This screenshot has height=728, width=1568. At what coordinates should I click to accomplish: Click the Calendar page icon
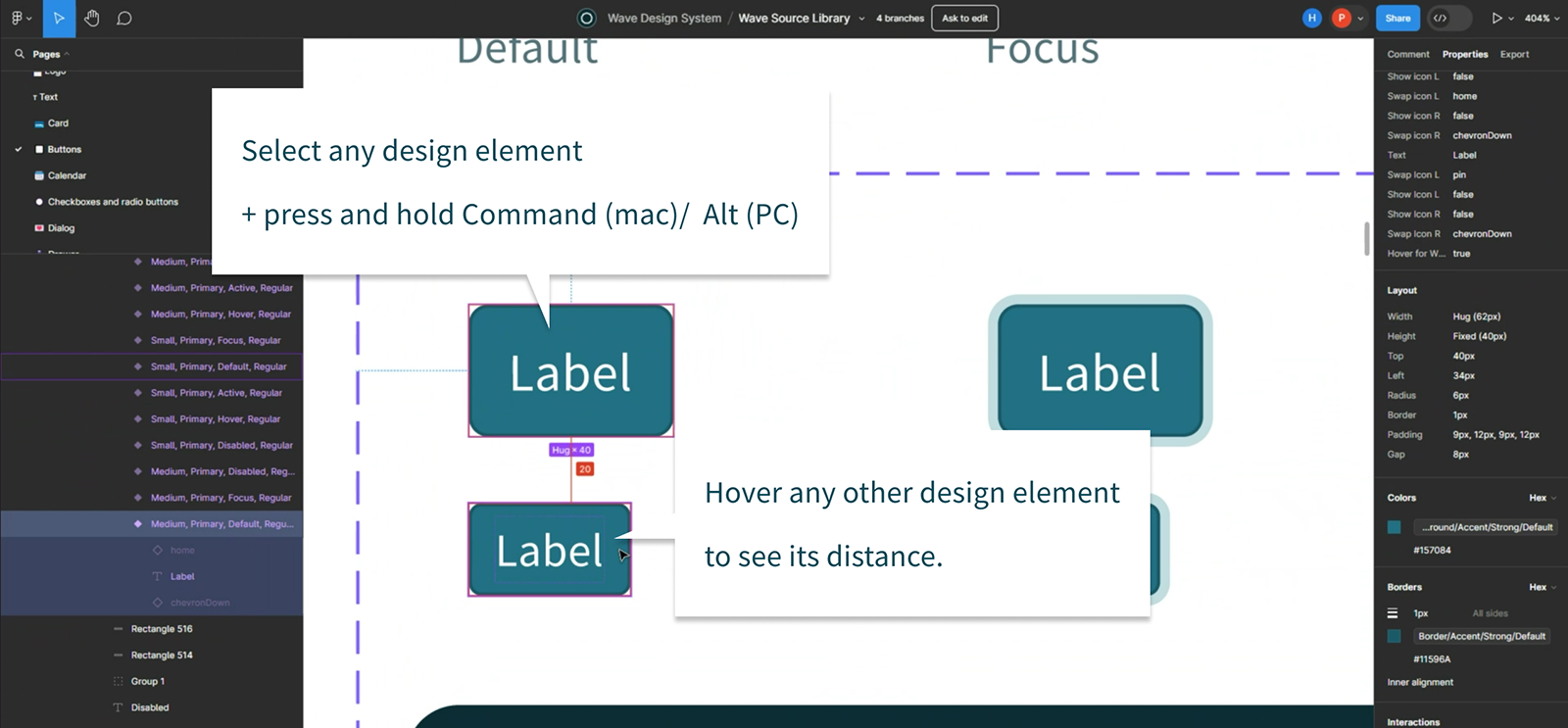click(39, 175)
